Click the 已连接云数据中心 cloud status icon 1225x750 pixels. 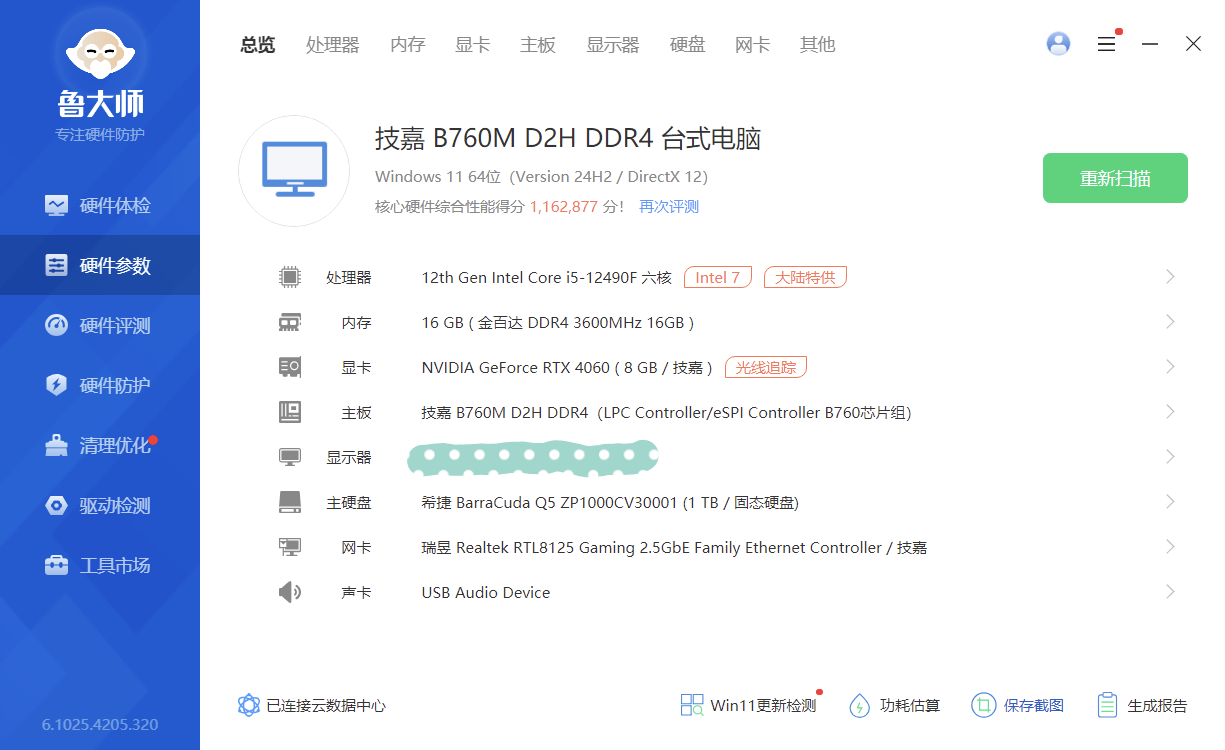pos(249,705)
